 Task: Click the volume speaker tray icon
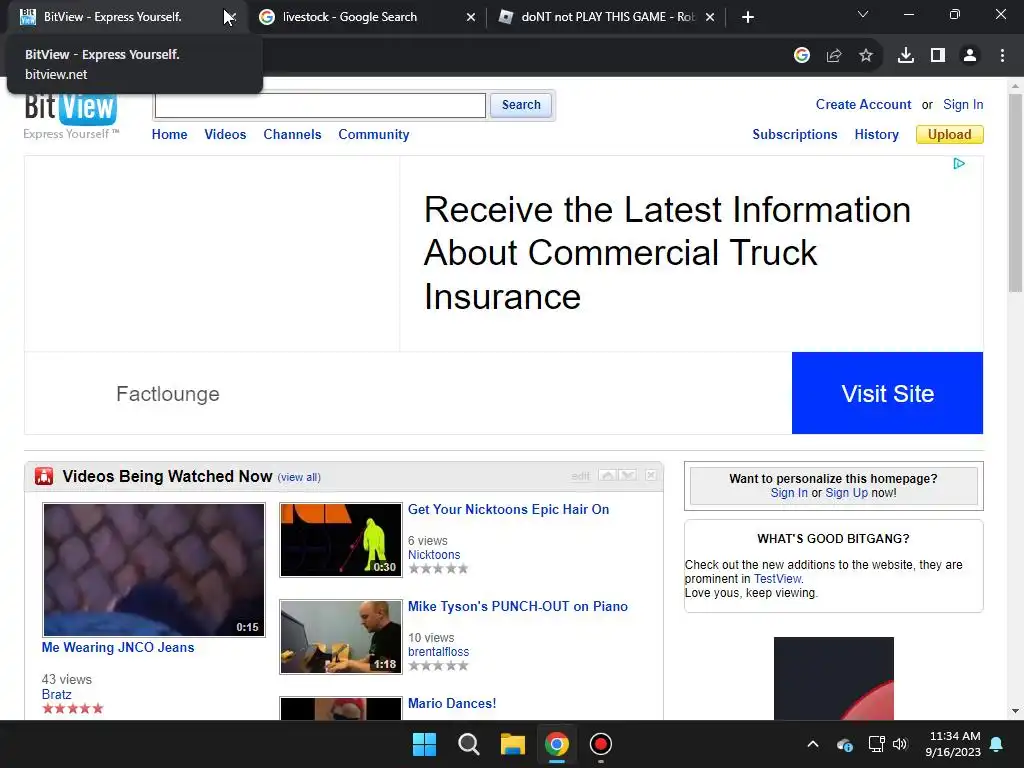pyautogui.click(x=900, y=744)
